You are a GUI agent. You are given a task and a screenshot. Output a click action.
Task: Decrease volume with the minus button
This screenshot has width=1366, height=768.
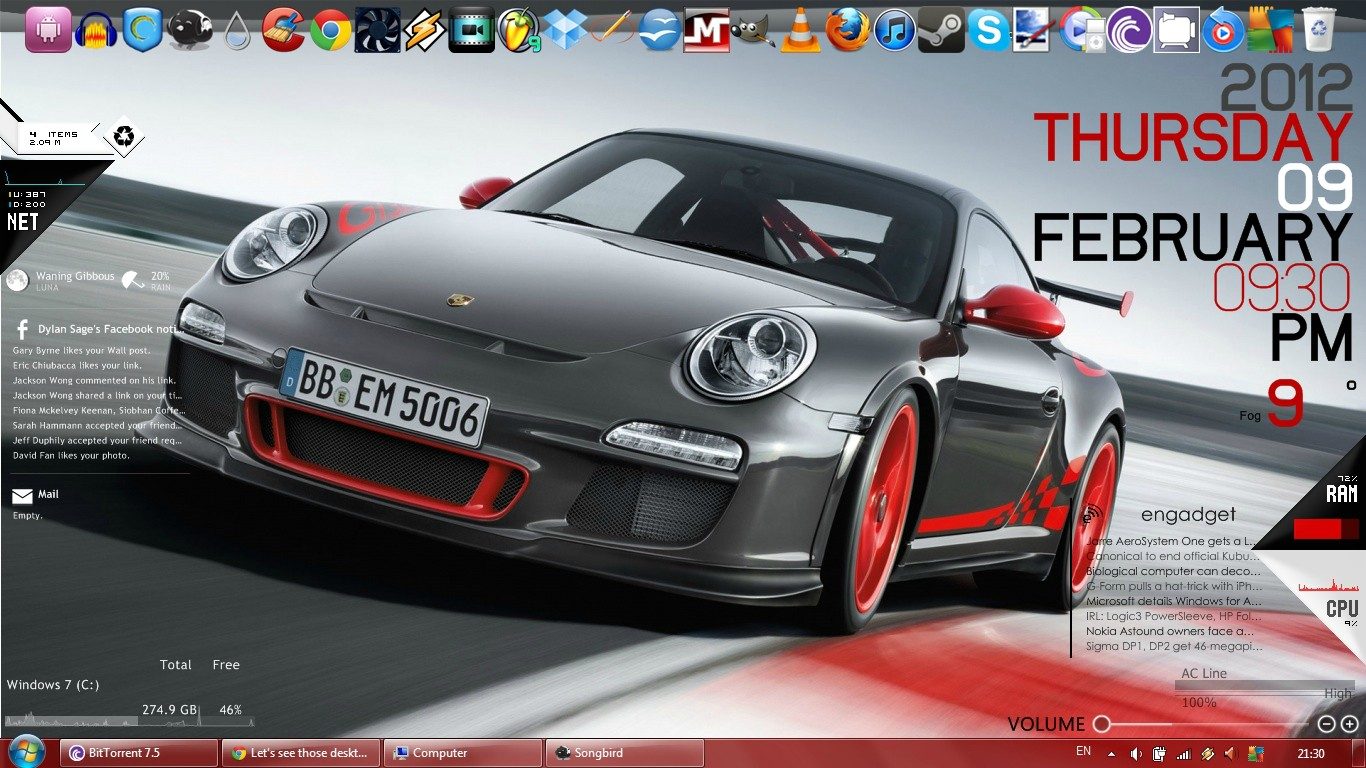coord(1326,724)
